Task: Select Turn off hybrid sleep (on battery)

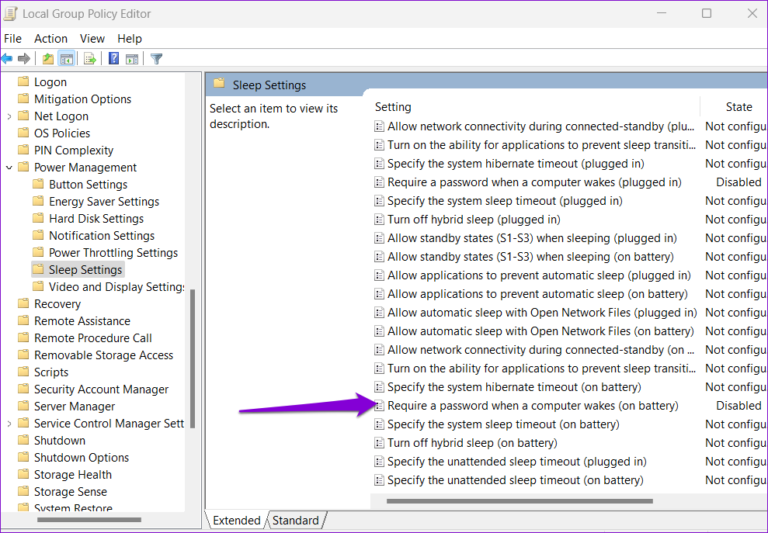Action: 472,443
